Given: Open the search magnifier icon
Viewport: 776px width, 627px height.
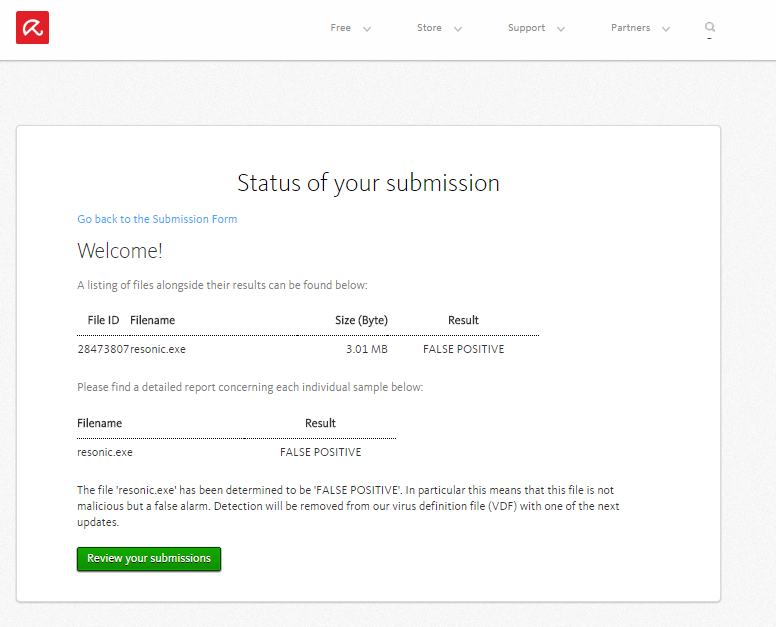Looking at the screenshot, I should [x=710, y=27].
